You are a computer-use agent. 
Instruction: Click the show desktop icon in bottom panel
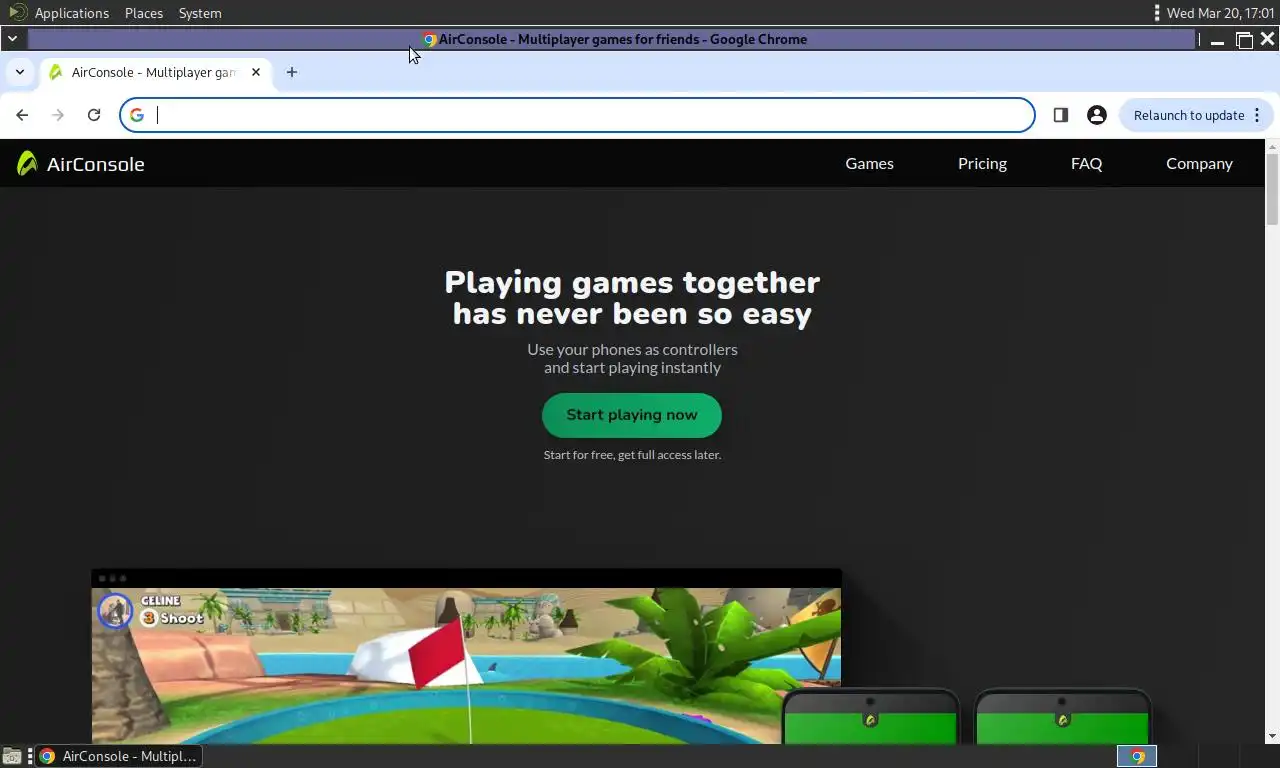pyautogui.click(x=12, y=757)
